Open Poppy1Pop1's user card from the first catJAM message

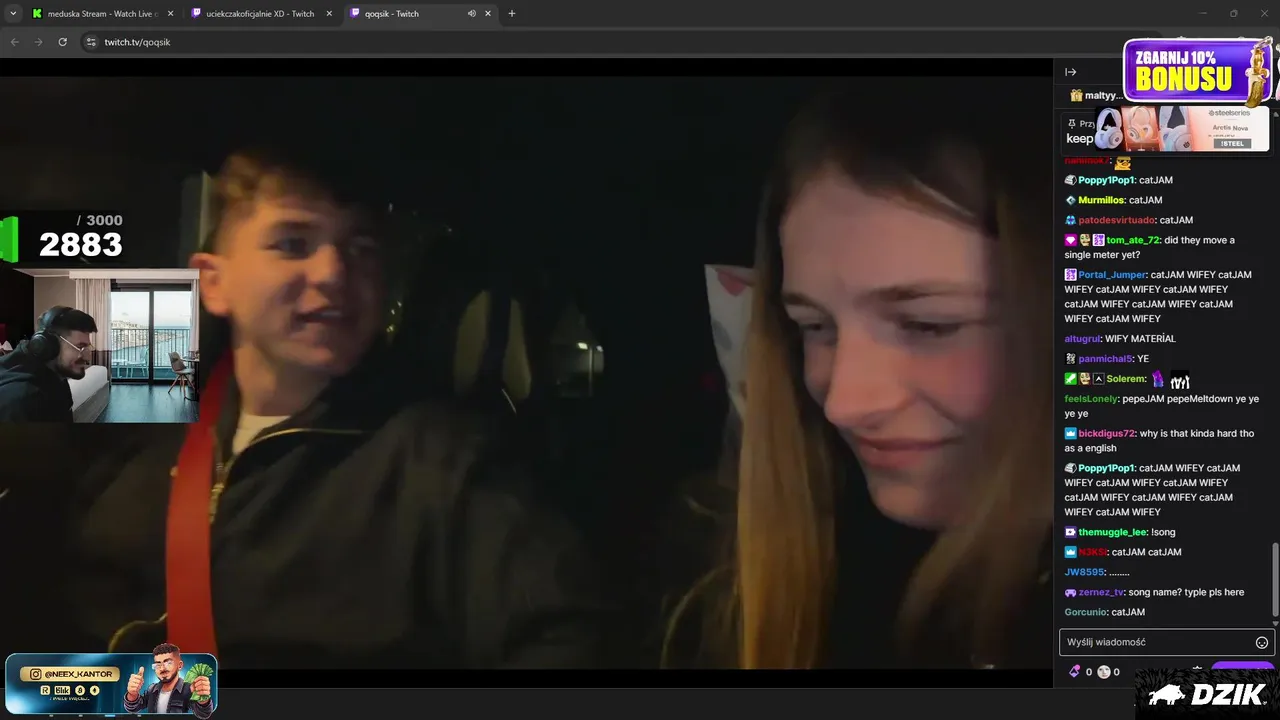1106,180
